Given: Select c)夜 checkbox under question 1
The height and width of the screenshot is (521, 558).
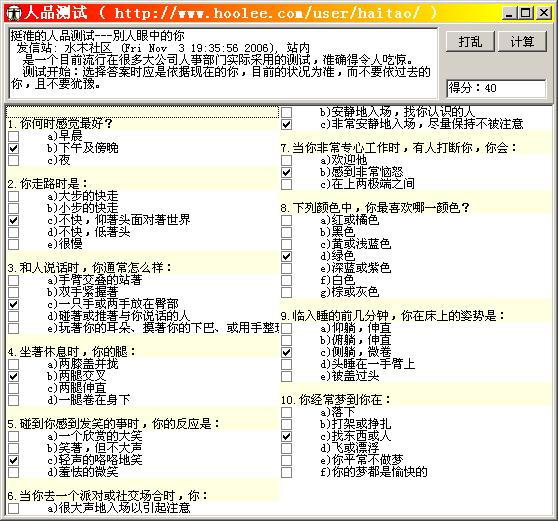Looking at the screenshot, I should click(14, 160).
